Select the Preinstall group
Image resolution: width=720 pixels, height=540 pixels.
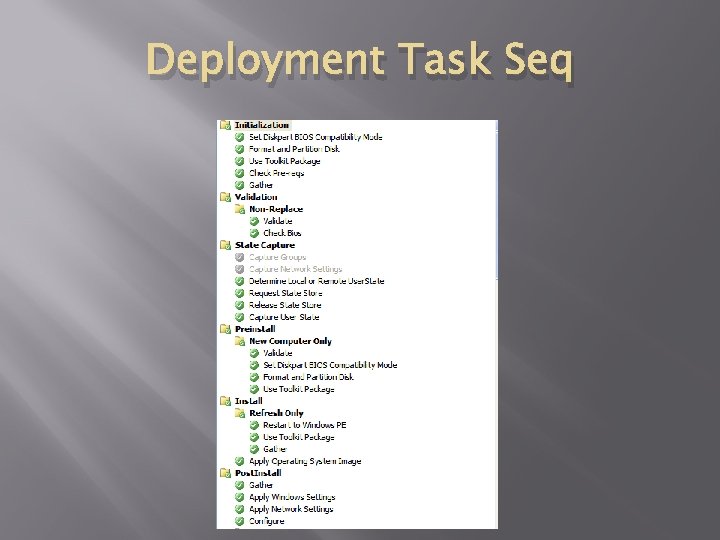tap(255, 329)
